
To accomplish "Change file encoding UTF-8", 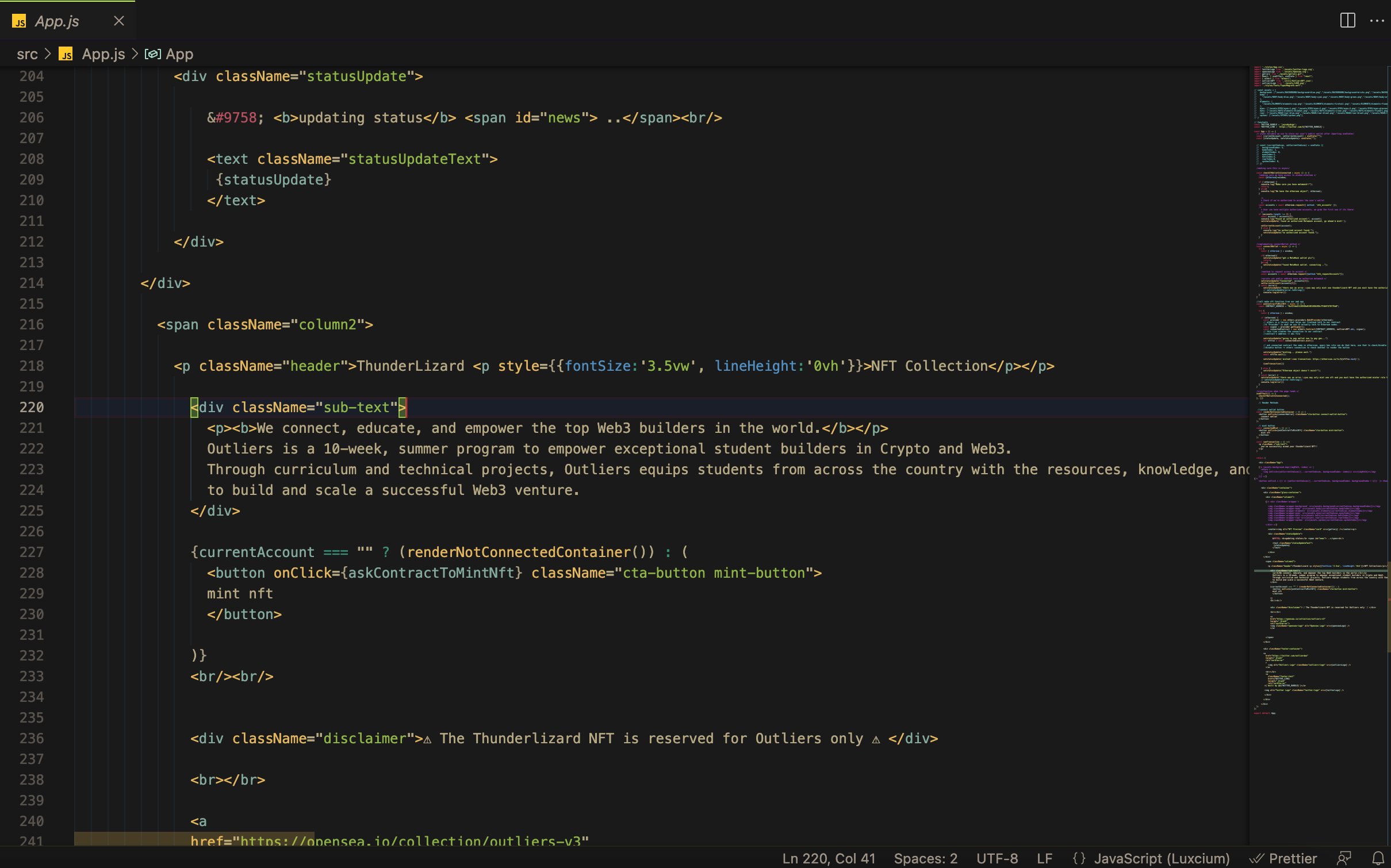I will (997, 858).
